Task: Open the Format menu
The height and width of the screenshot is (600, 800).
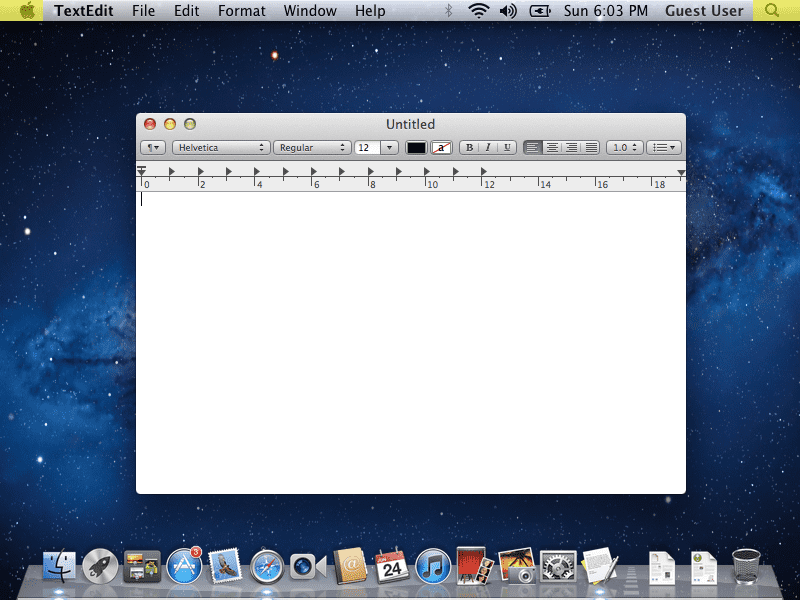Action: pos(241,11)
